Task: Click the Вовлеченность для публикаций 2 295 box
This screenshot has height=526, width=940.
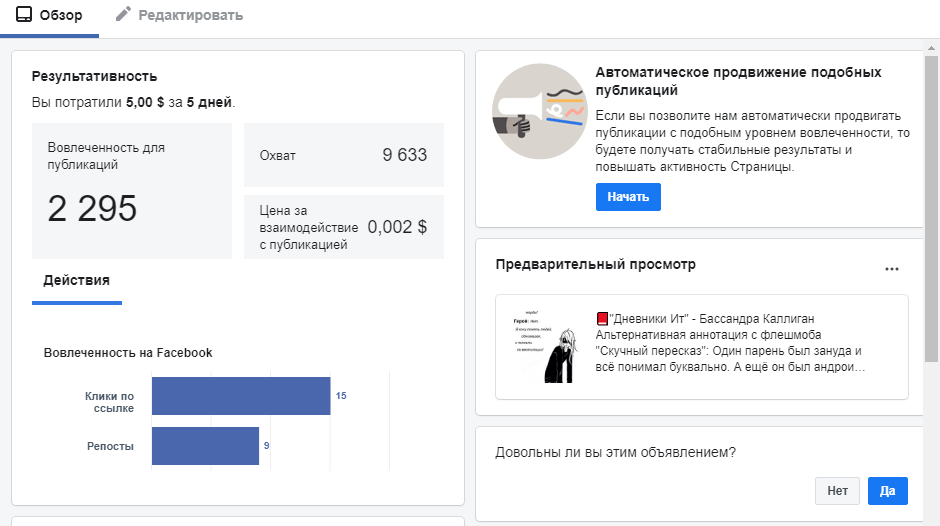Action: pos(131,190)
